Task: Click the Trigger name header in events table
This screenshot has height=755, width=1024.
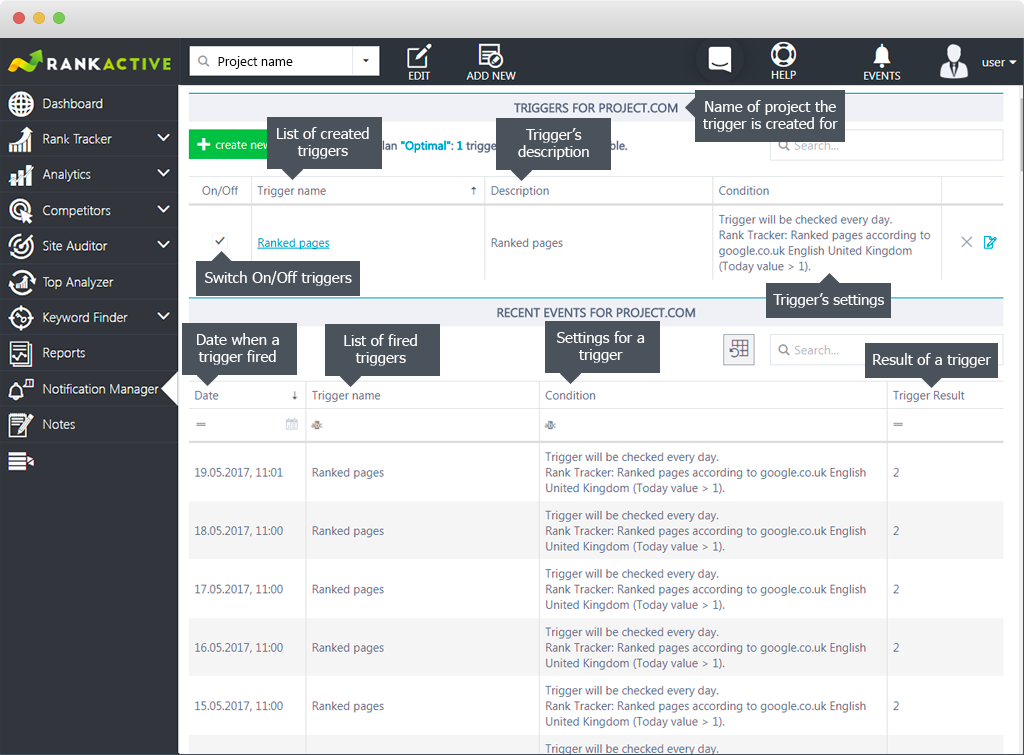Action: pyautogui.click(x=345, y=395)
